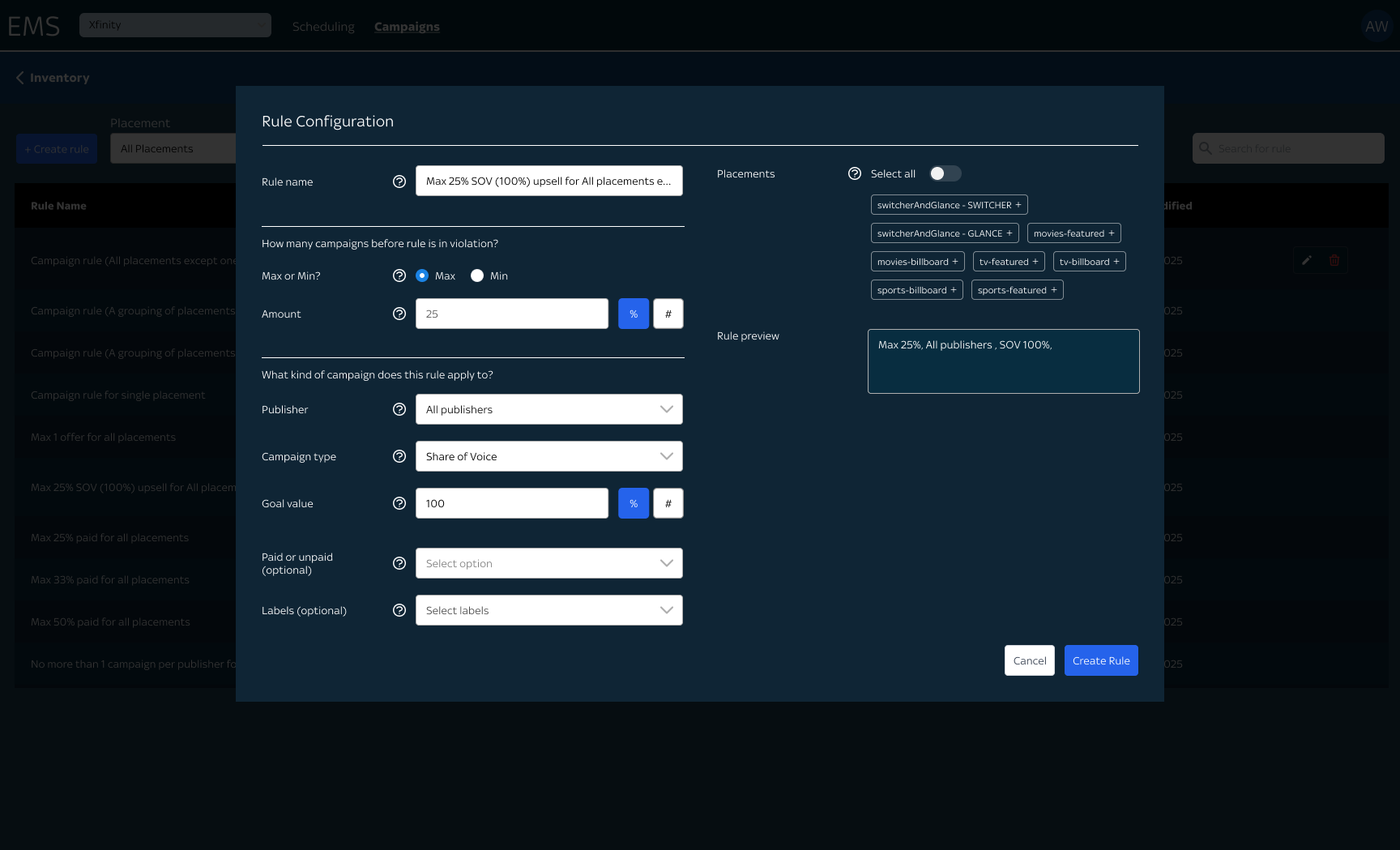Select the Max radio option
1400x850 pixels.
click(x=422, y=276)
